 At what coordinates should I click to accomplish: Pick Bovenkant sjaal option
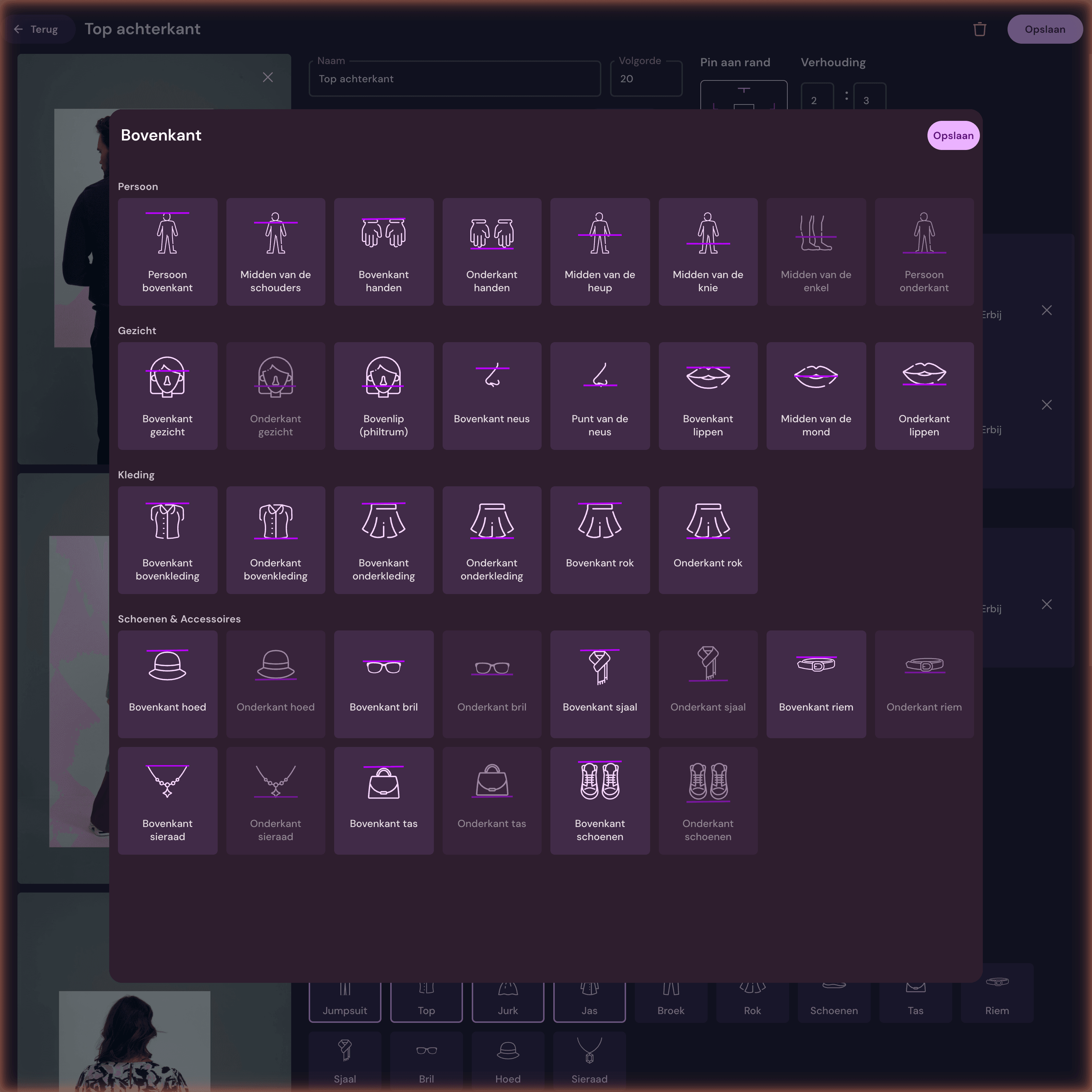(600, 684)
